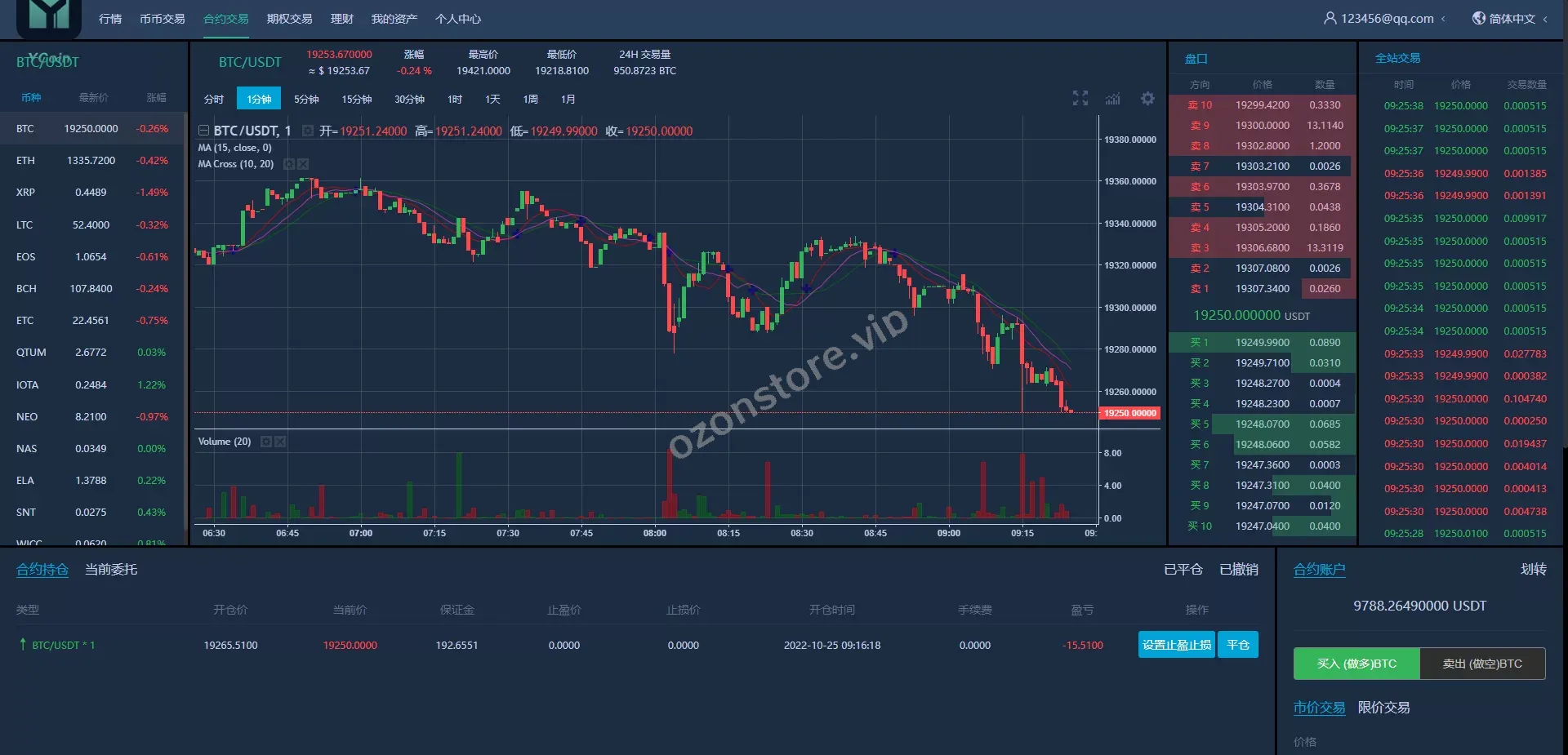Remove the Volume indicator from chart
1568x755 pixels.
point(280,442)
